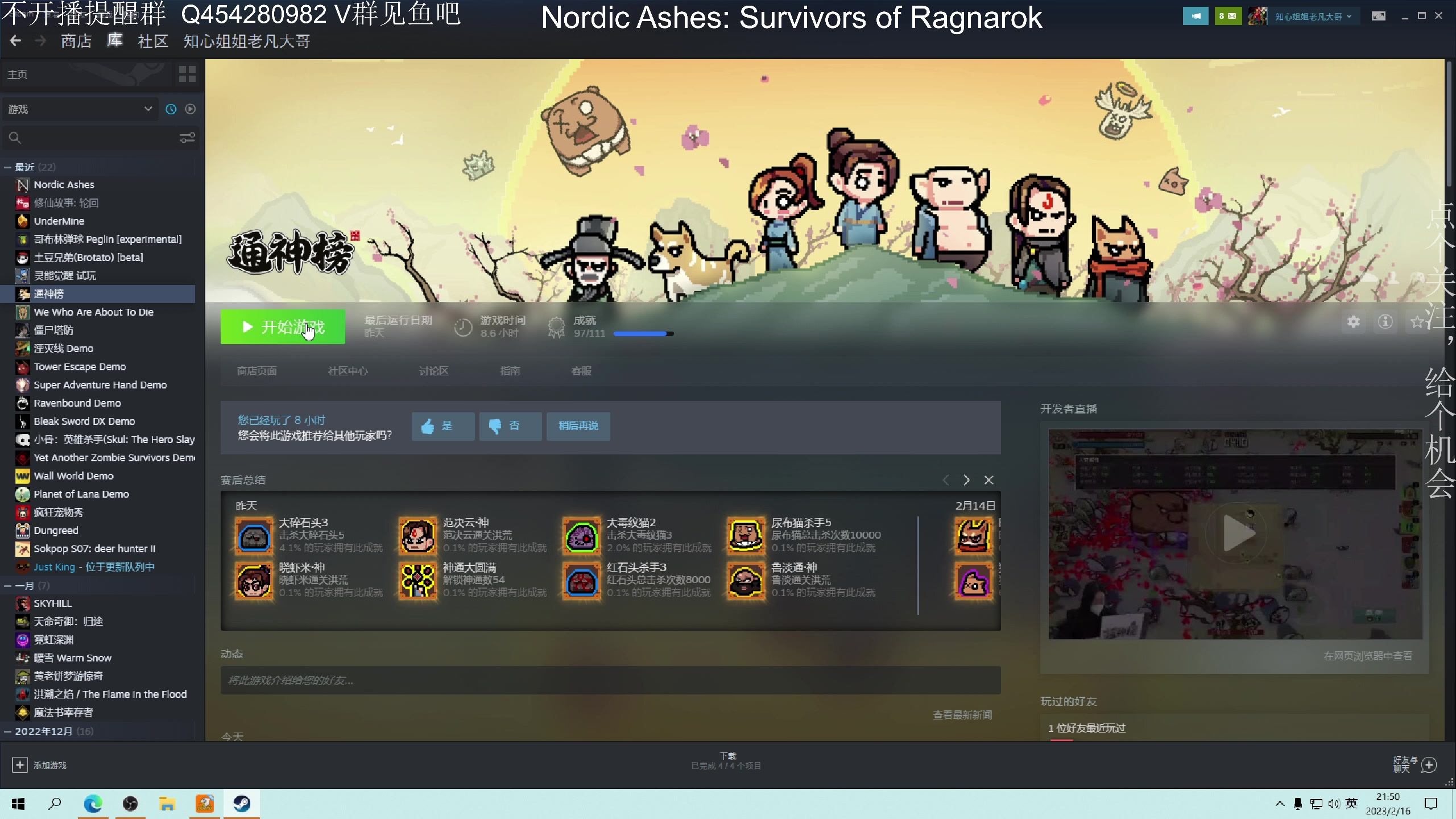Screen dimensions: 1456x819
Task: Open File Explorer from the taskbar
Action: click(167, 804)
